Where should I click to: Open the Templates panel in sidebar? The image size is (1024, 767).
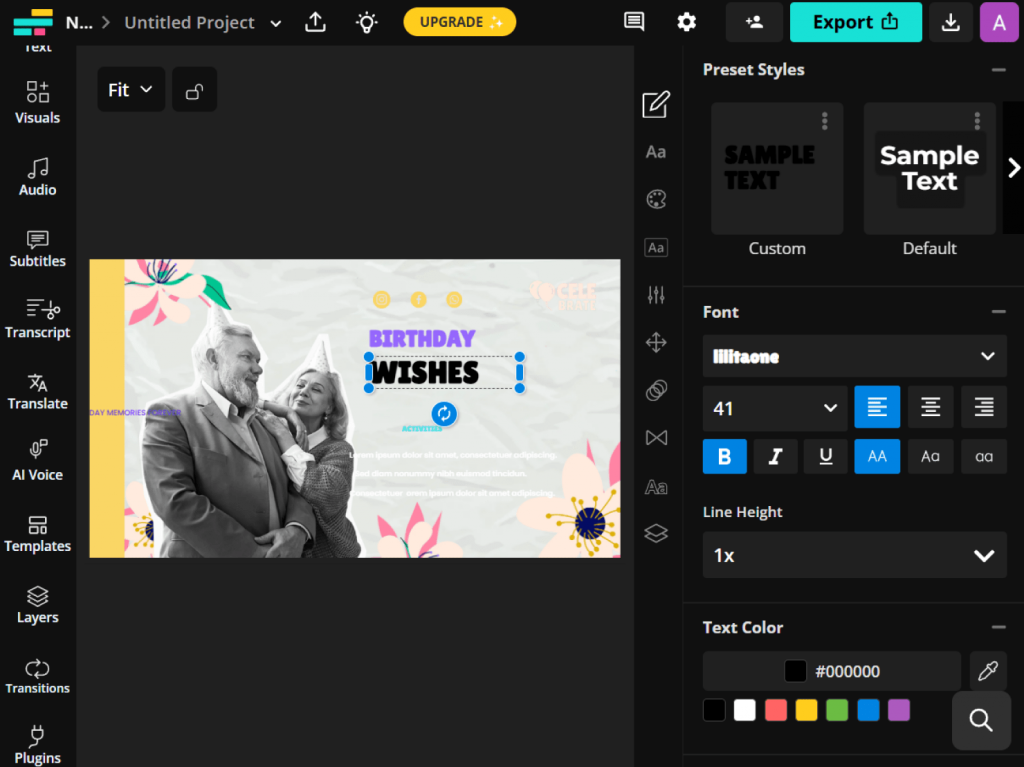pyautogui.click(x=38, y=534)
